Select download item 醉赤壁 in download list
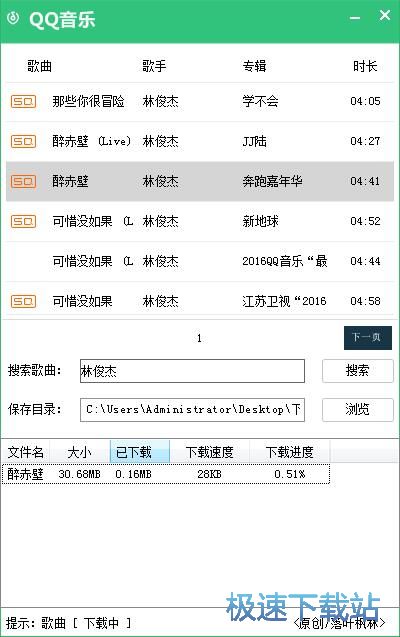 [25, 474]
